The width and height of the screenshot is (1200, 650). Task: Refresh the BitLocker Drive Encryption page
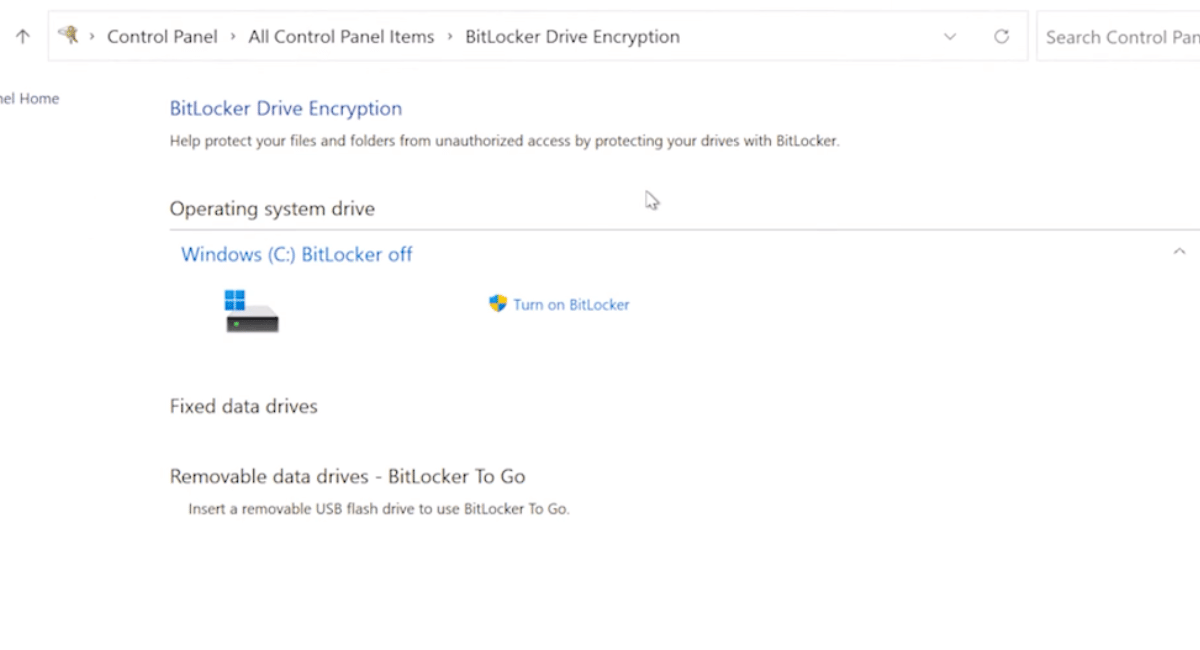pyautogui.click(x=1001, y=37)
